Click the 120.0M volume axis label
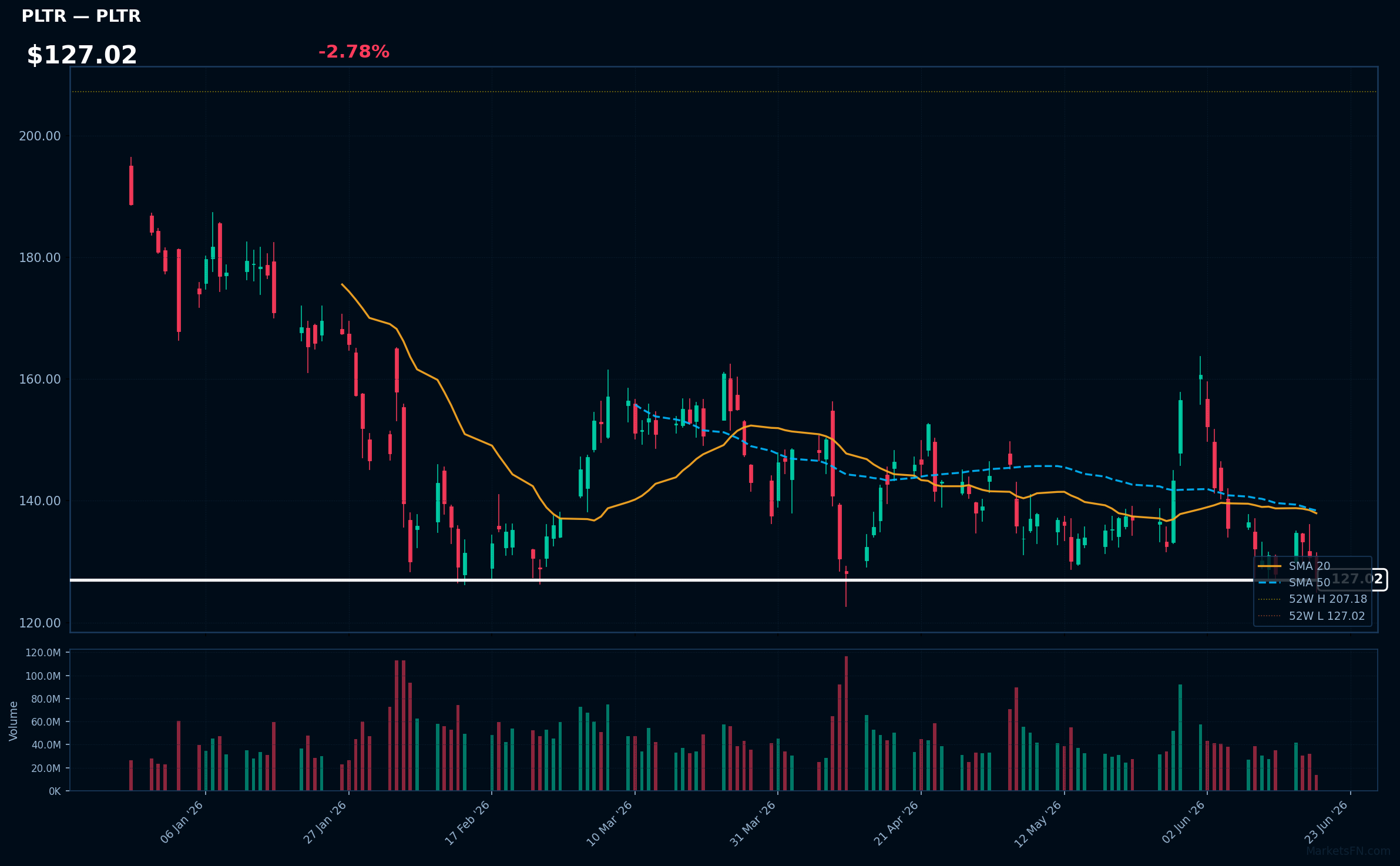1400x866 pixels. [43, 653]
